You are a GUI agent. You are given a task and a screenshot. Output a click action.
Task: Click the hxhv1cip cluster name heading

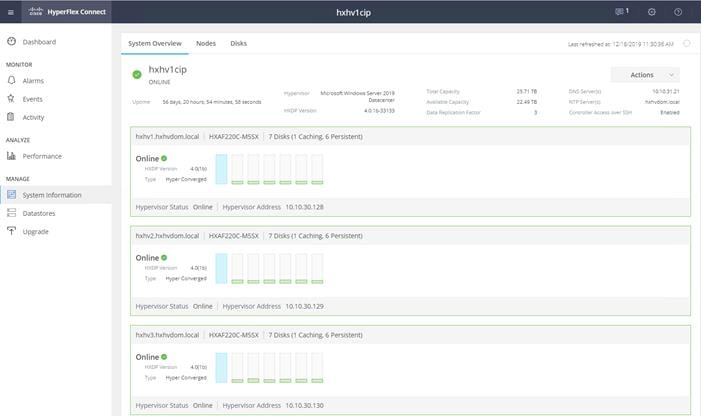[168, 70]
